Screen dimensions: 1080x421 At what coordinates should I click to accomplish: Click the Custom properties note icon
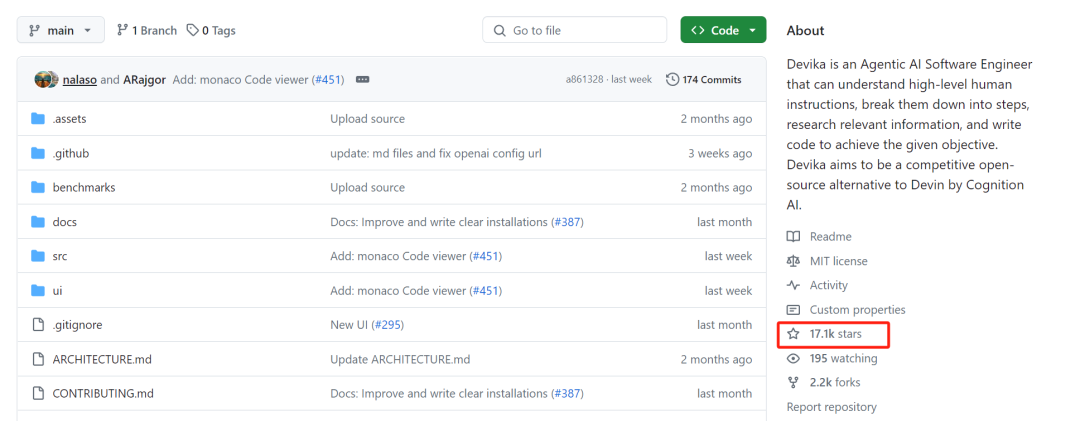tap(793, 310)
